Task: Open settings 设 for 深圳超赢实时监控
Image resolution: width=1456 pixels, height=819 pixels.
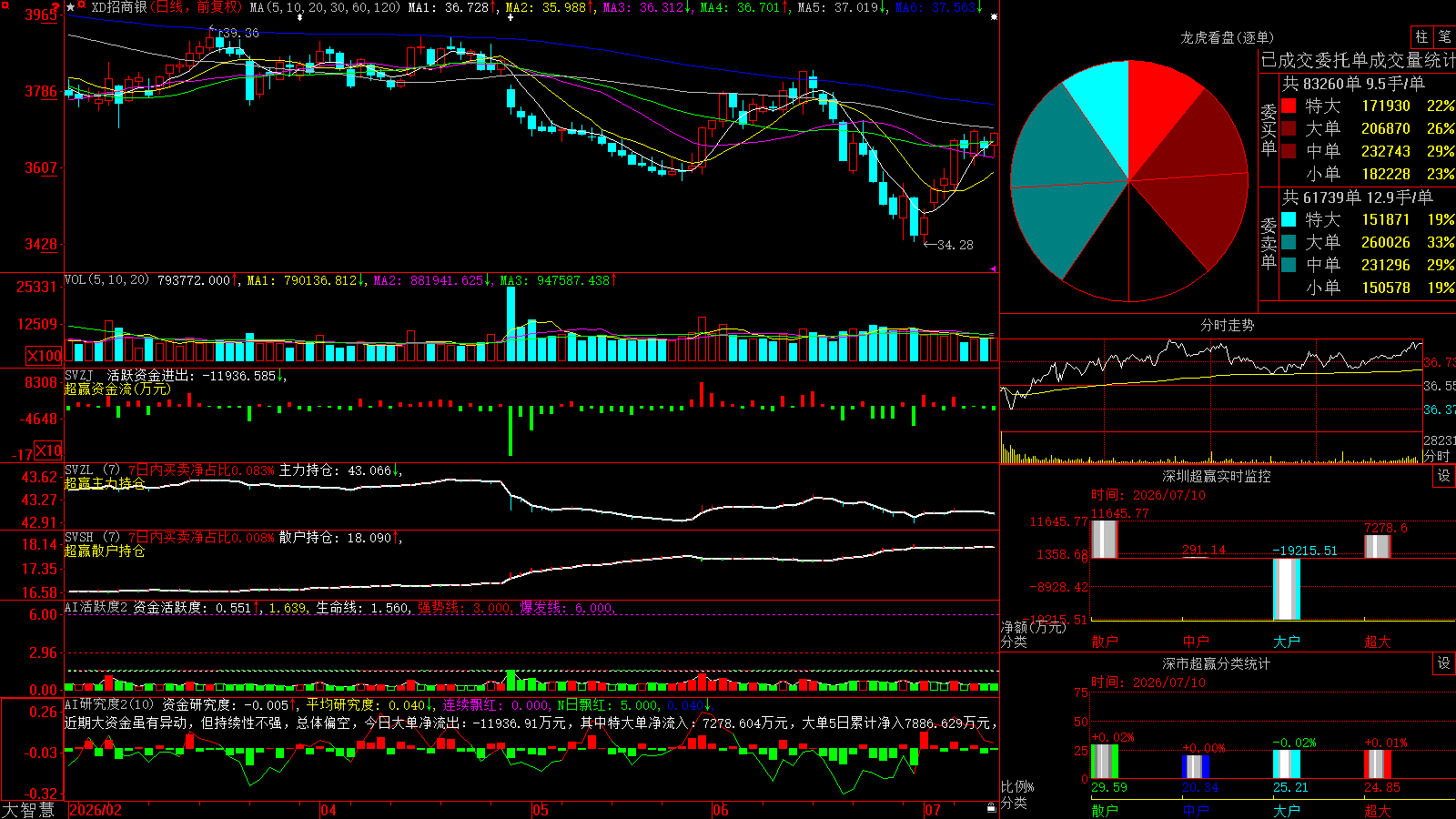Action: coord(1444,476)
